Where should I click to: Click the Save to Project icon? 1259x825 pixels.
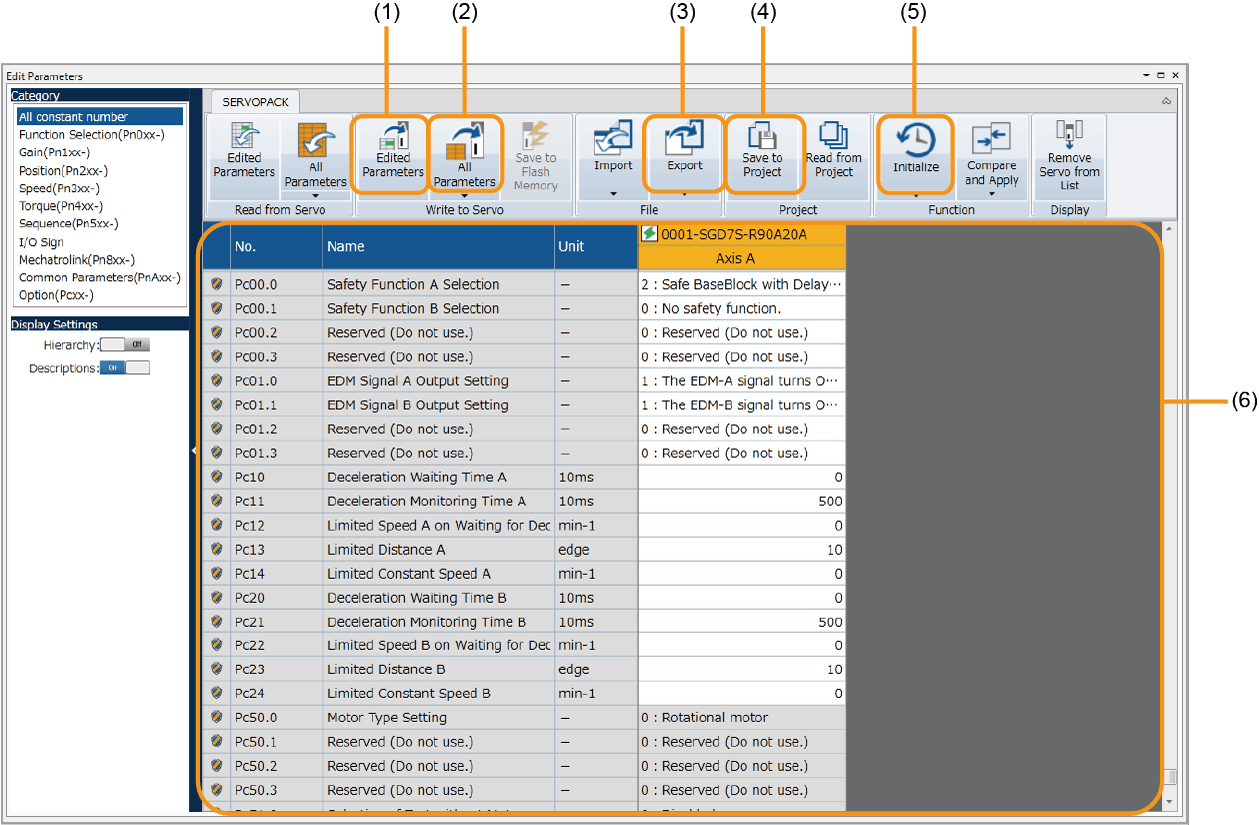pyautogui.click(x=762, y=136)
